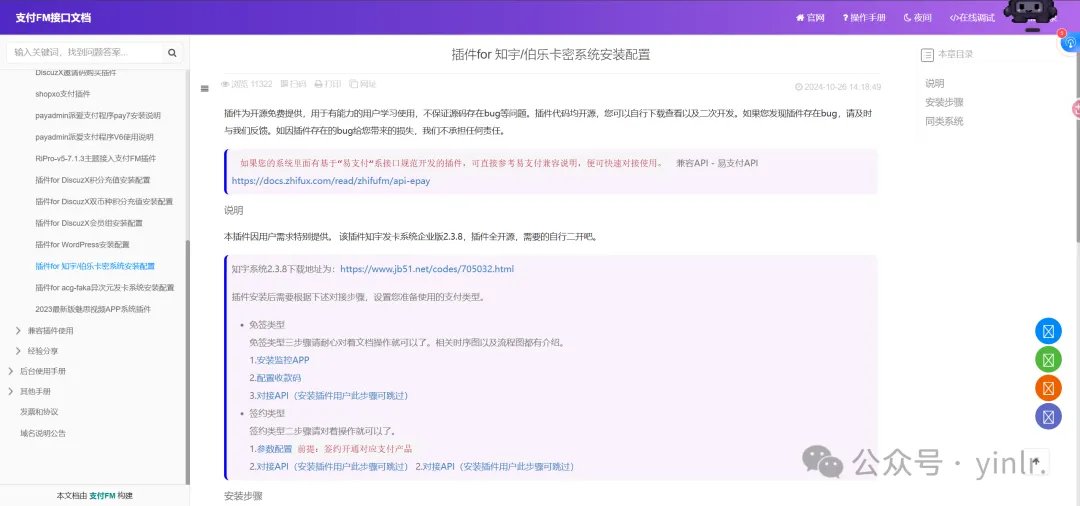This screenshot has width=1080, height=506.
Task: Open 插件for acg-faka异次元发卡系统安装配置
Action: tap(105, 287)
